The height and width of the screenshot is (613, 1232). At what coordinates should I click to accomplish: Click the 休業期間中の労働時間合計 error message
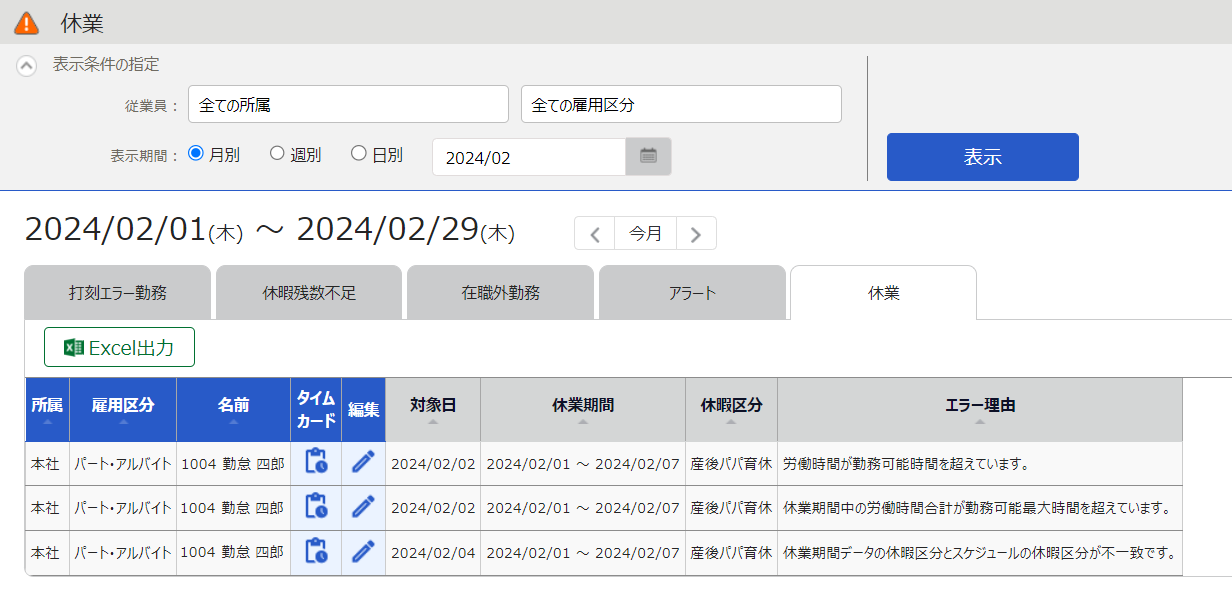click(976, 508)
